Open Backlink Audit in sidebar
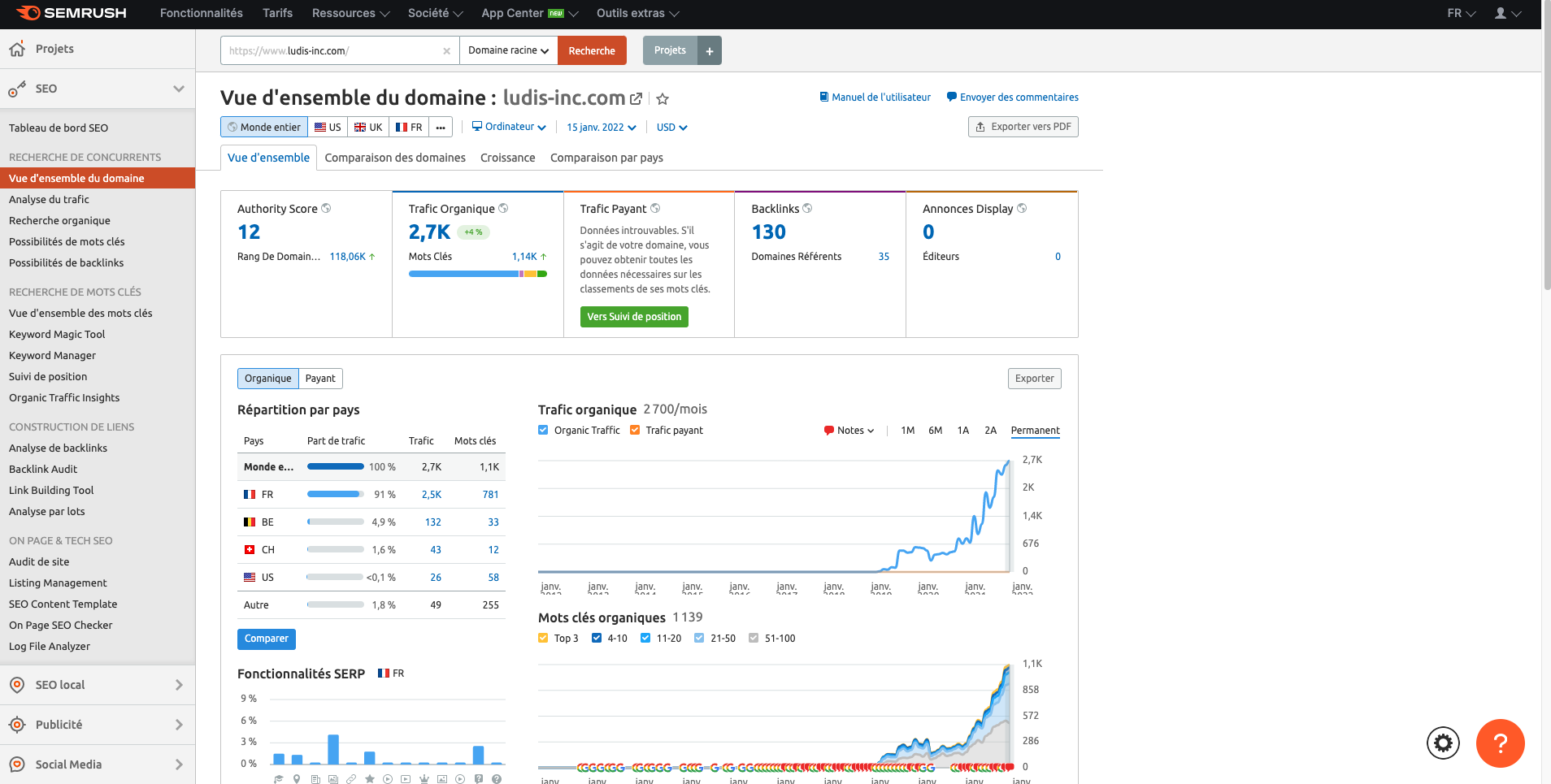The image size is (1551, 784). point(43,470)
